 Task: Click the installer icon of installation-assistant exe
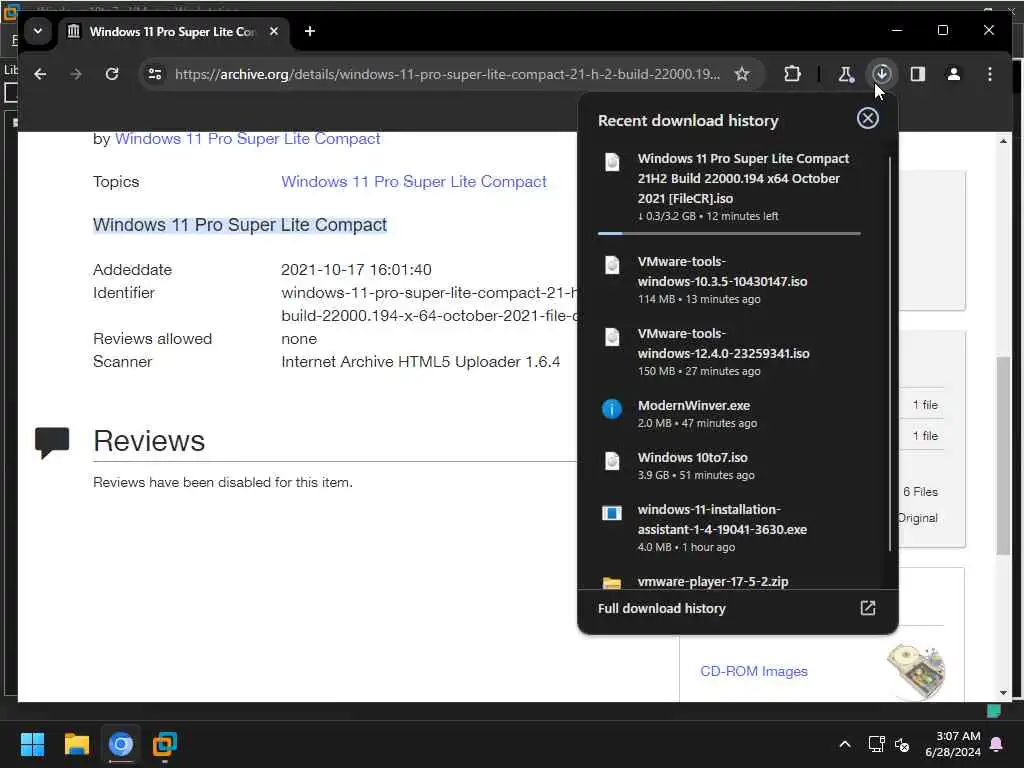[612, 513]
